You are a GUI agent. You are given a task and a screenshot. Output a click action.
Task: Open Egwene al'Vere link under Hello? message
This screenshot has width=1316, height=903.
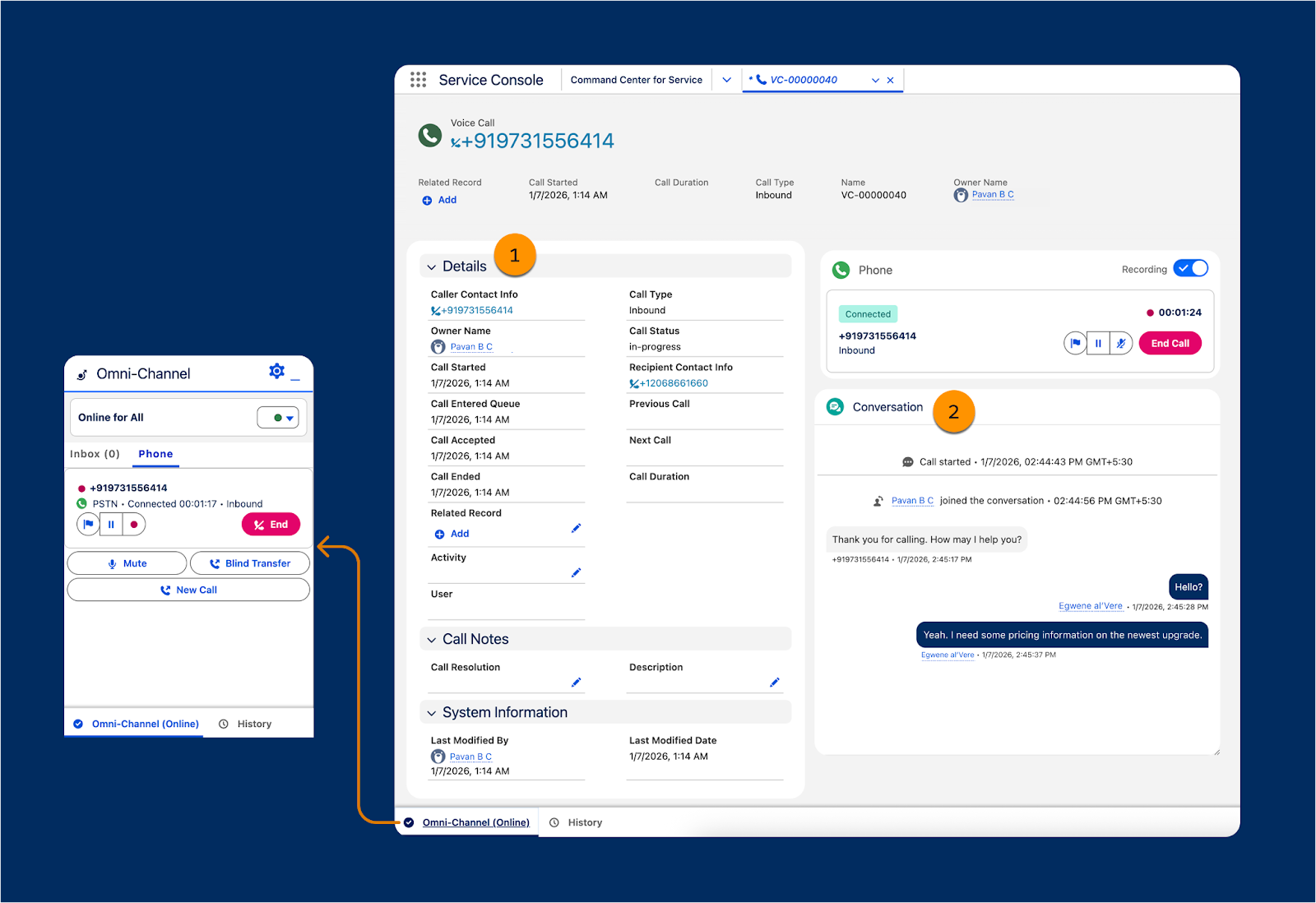pyautogui.click(x=1091, y=606)
